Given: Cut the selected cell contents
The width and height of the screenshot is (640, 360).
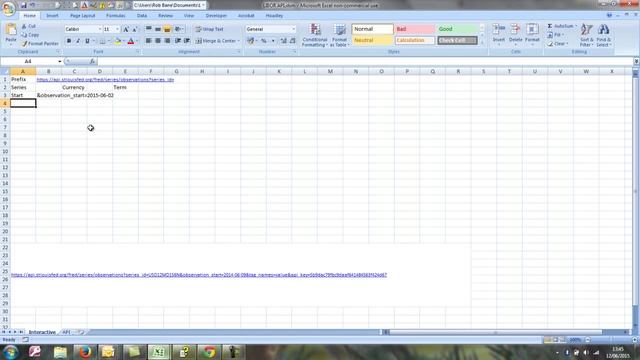Looking at the screenshot, I should point(29,26).
